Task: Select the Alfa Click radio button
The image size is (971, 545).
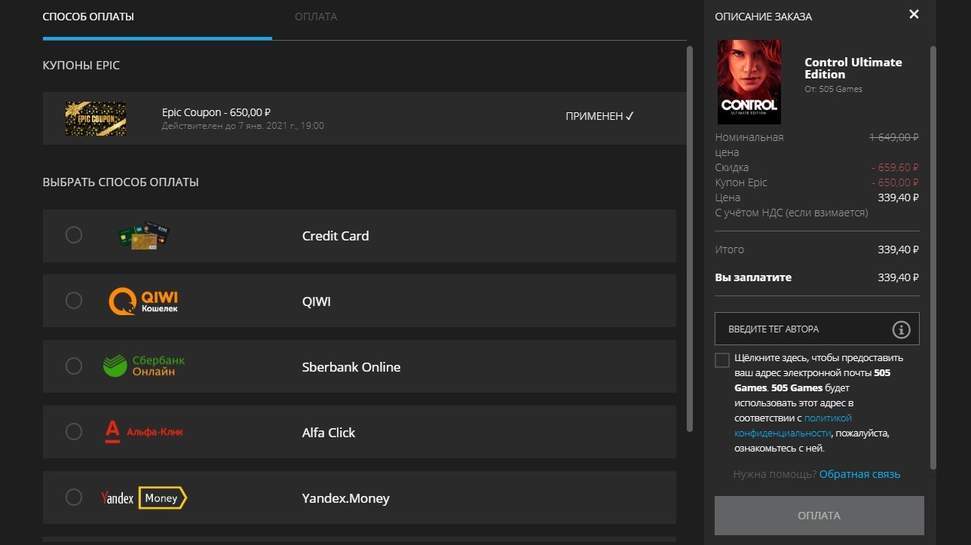Action: pos(74,432)
